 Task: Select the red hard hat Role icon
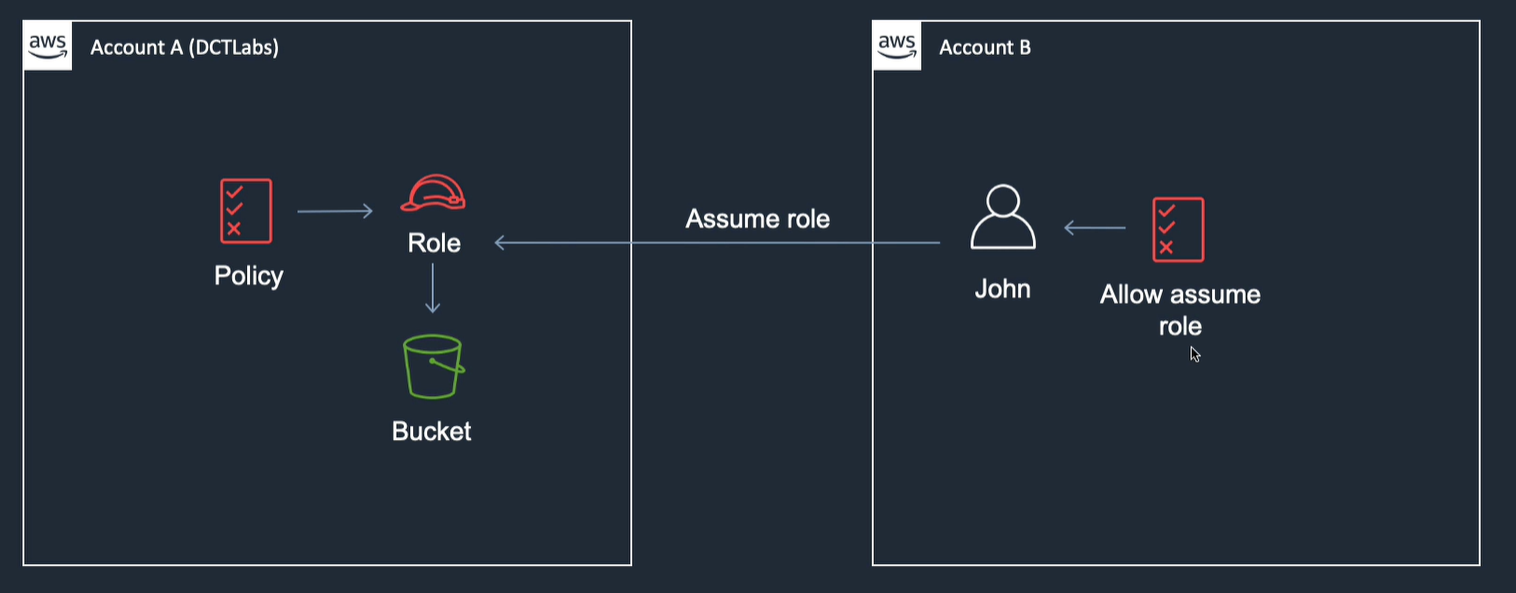pyautogui.click(x=433, y=193)
